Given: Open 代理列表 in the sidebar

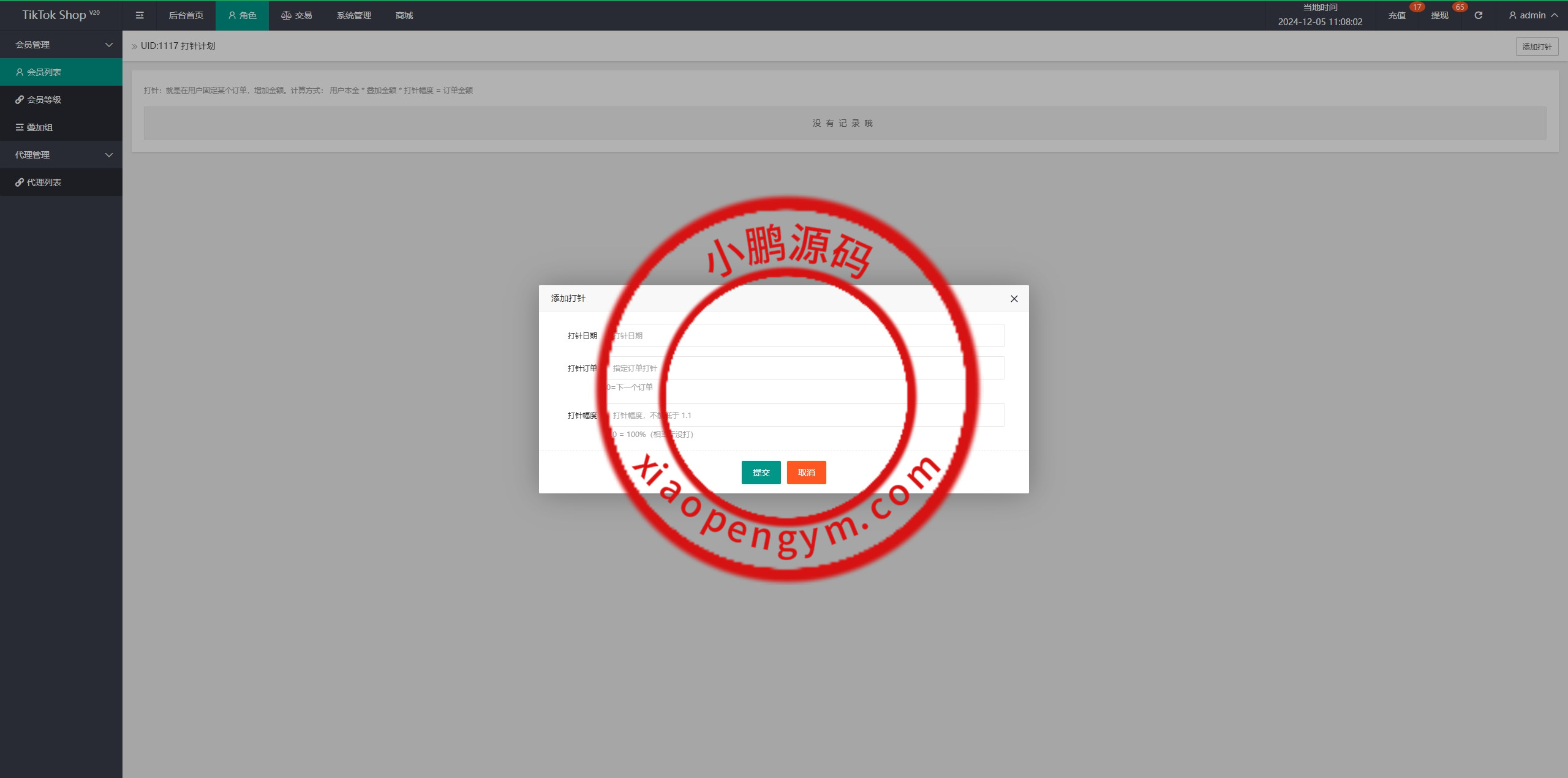Looking at the screenshot, I should click(x=43, y=182).
